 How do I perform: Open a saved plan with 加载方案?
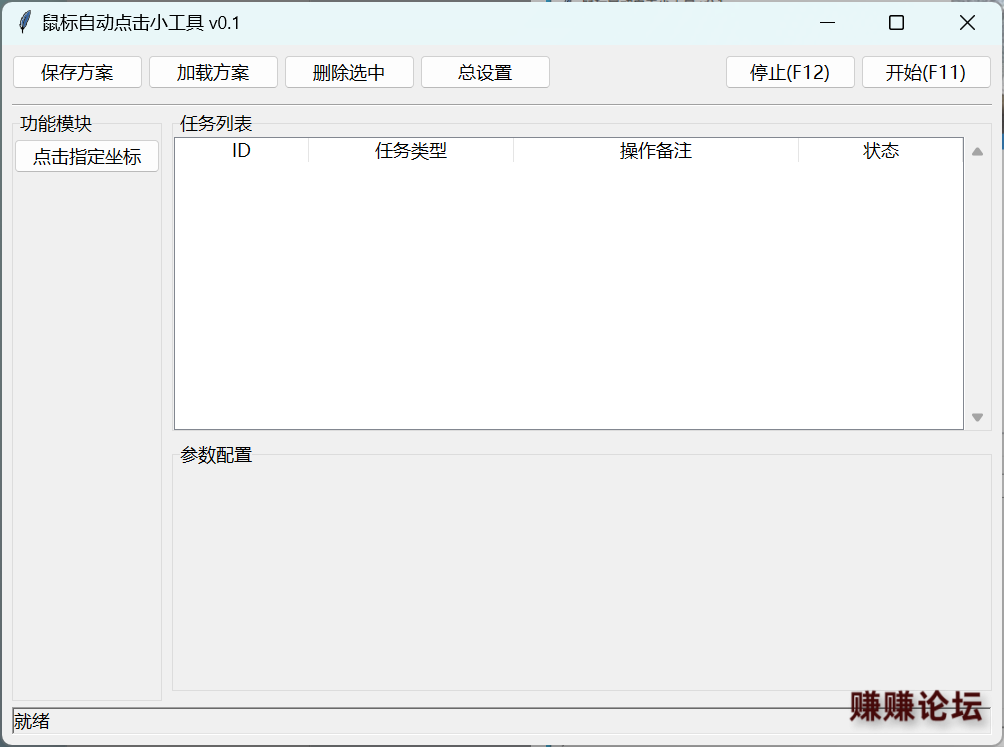[213, 72]
